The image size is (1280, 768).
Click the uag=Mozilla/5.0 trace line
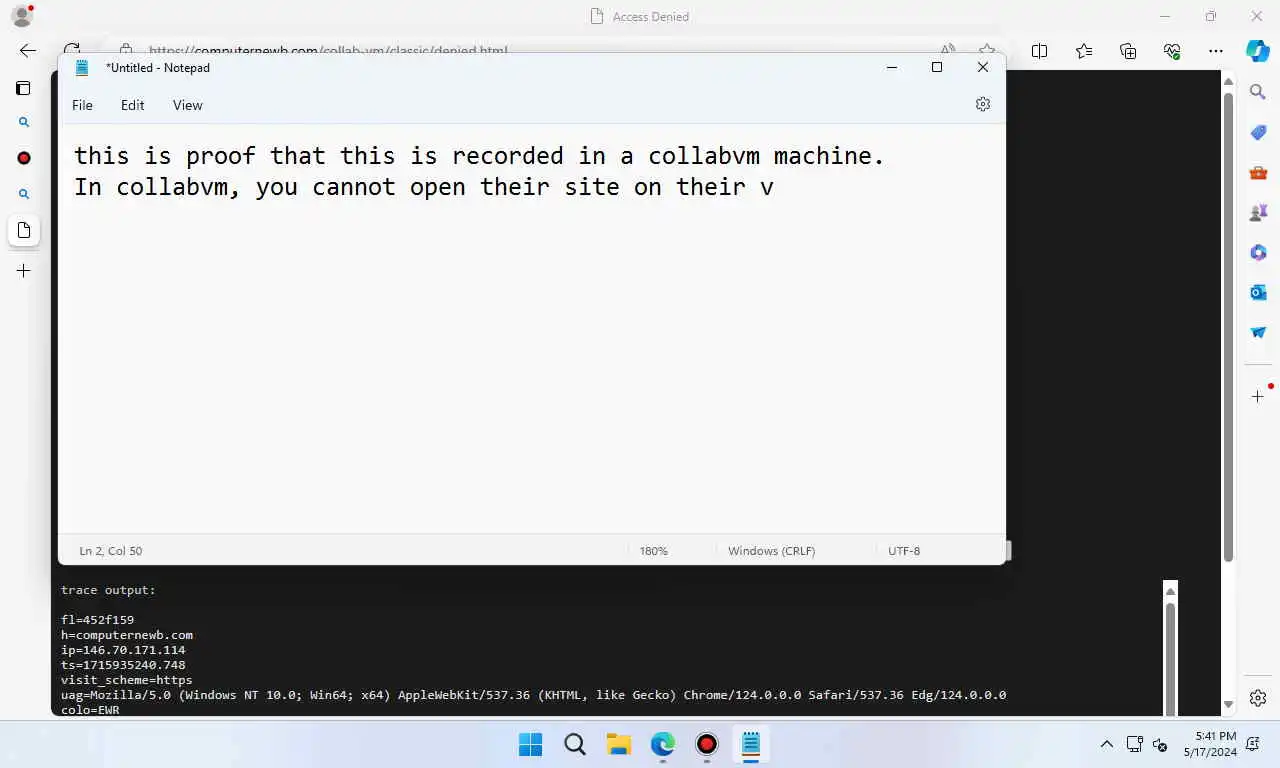tap(533, 695)
